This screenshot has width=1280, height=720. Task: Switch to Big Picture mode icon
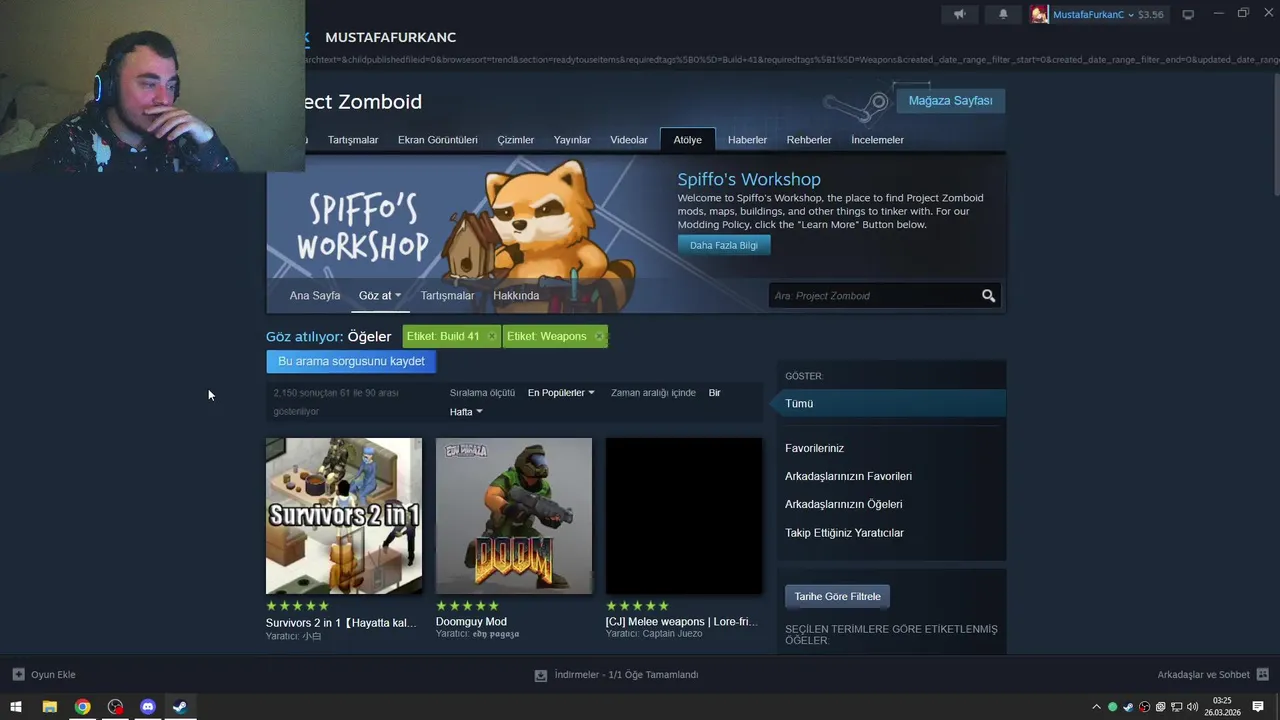tap(1188, 15)
